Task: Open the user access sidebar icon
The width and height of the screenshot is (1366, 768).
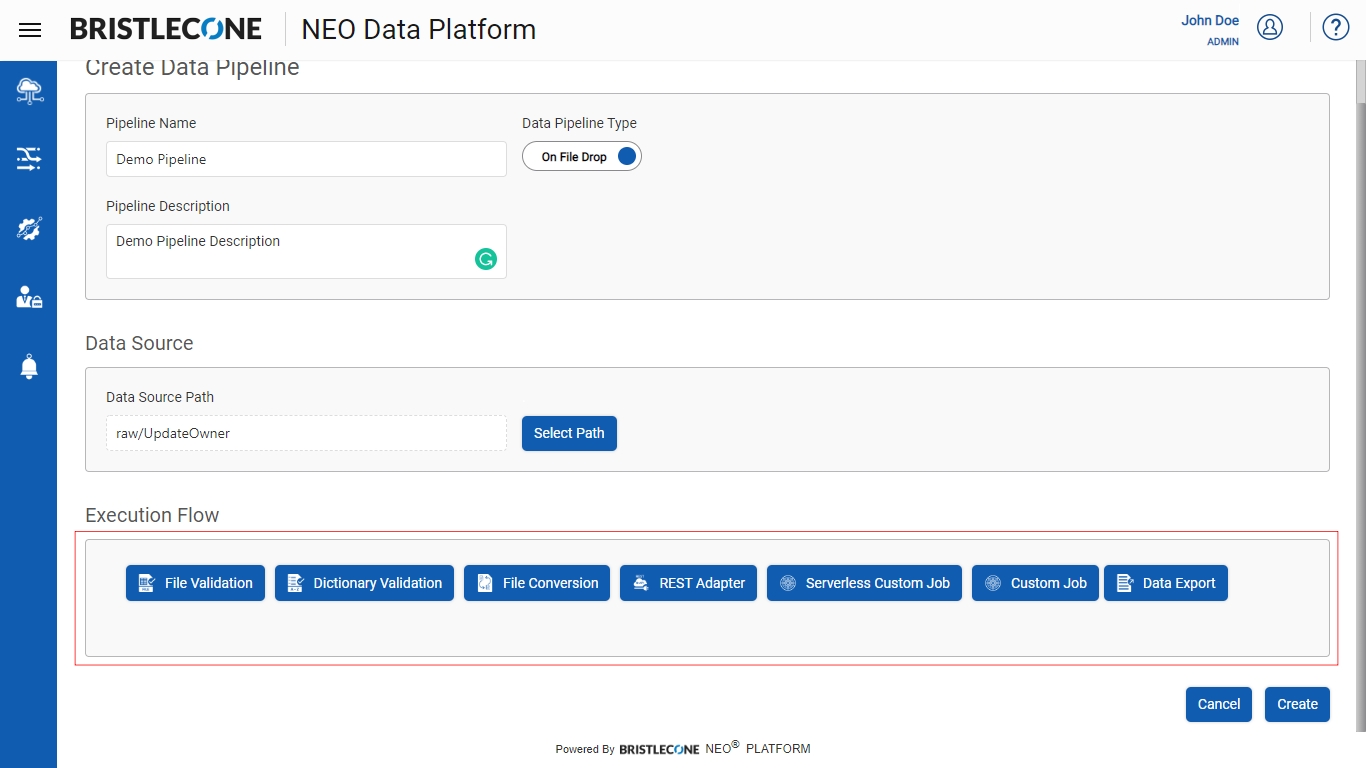Action: tap(29, 297)
